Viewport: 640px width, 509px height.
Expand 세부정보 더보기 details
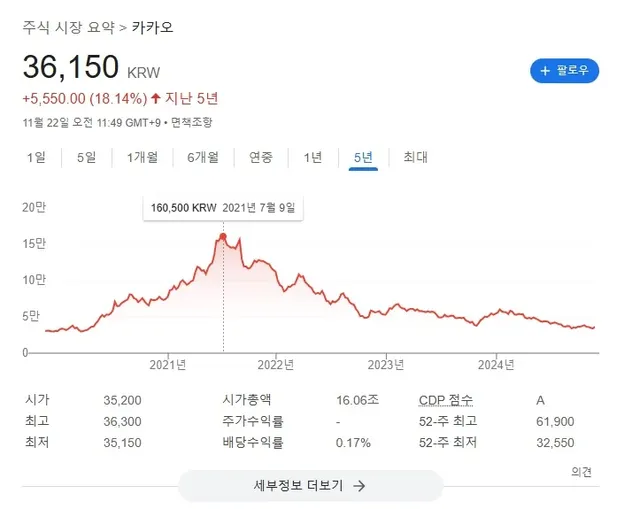coord(310,486)
